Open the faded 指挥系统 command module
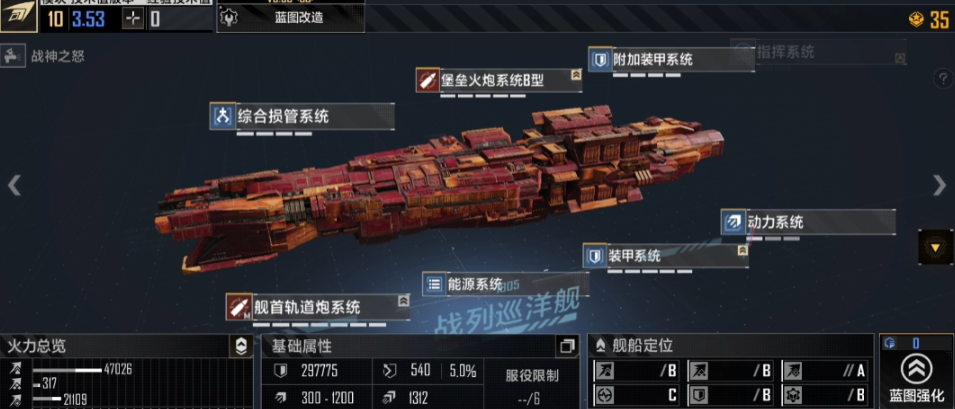 (818, 52)
